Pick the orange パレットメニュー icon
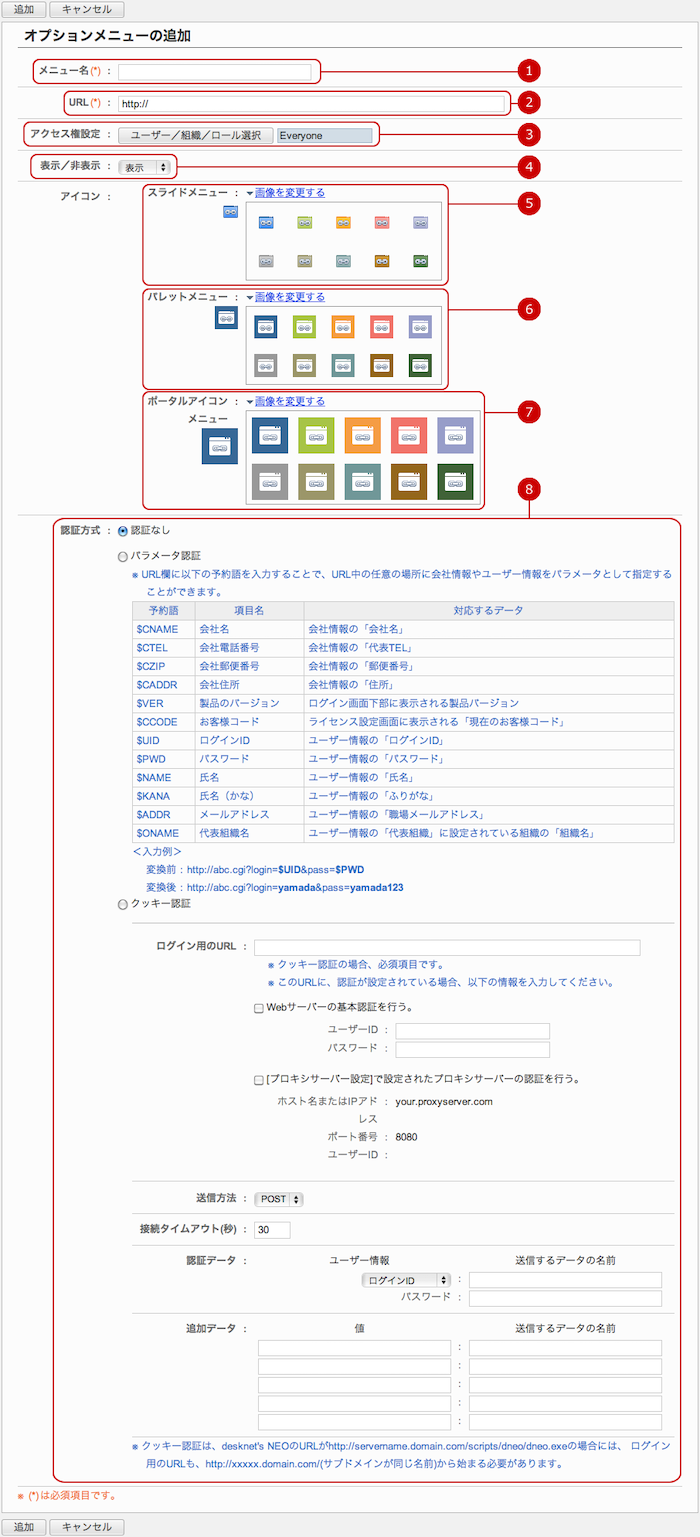 (343, 327)
